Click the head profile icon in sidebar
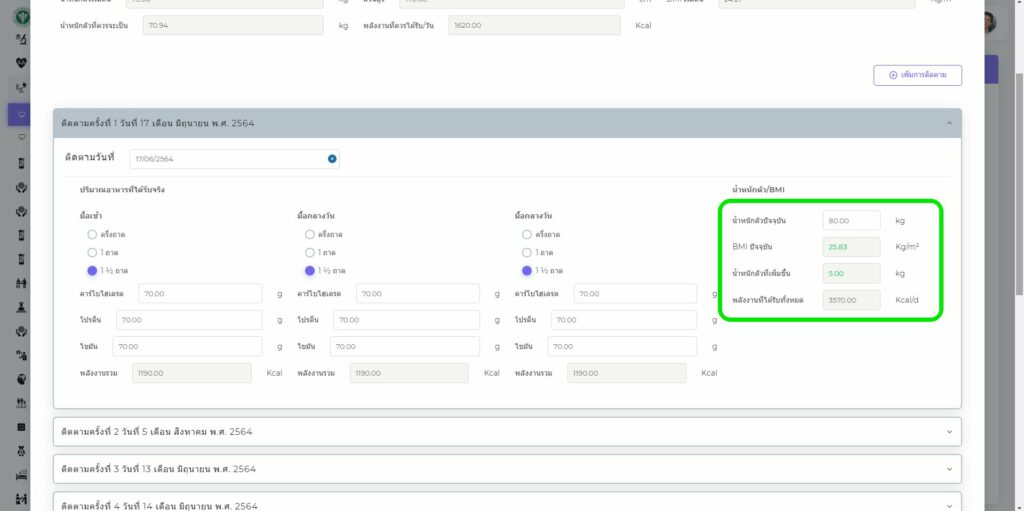Viewport: 1024px width, 511px height. [21, 379]
